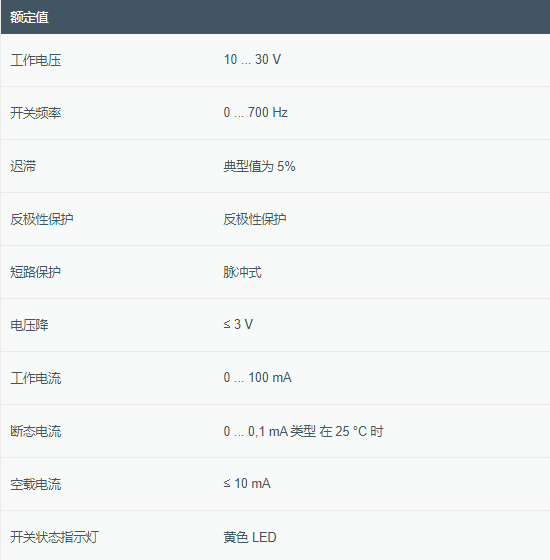Click the 脉冲式 value text
This screenshot has width=550, height=560.
click(x=242, y=272)
